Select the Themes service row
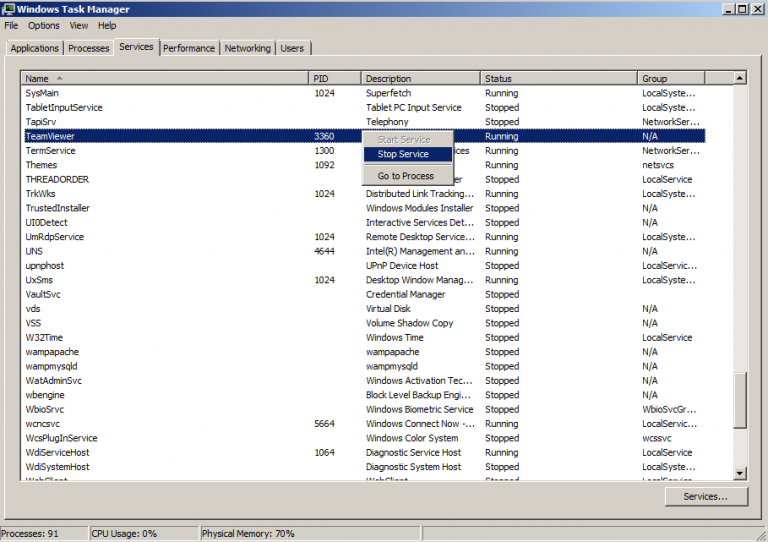Image resolution: width=768 pixels, height=542 pixels. coord(365,165)
